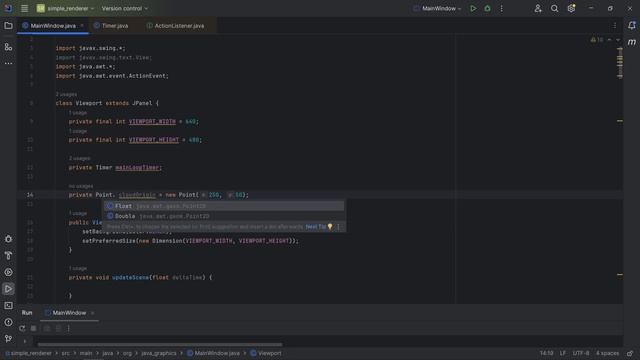Open the Git version control tool window
This screenshot has width=640, height=360.
8,338
